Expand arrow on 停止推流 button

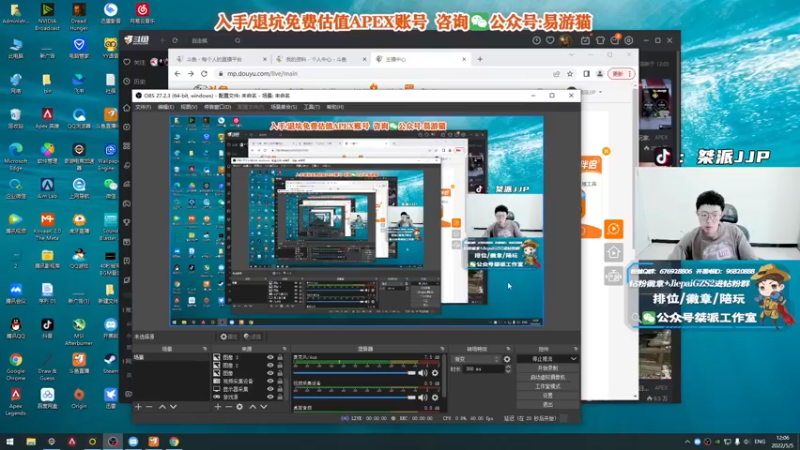pyautogui.click(x=573, y=359)
